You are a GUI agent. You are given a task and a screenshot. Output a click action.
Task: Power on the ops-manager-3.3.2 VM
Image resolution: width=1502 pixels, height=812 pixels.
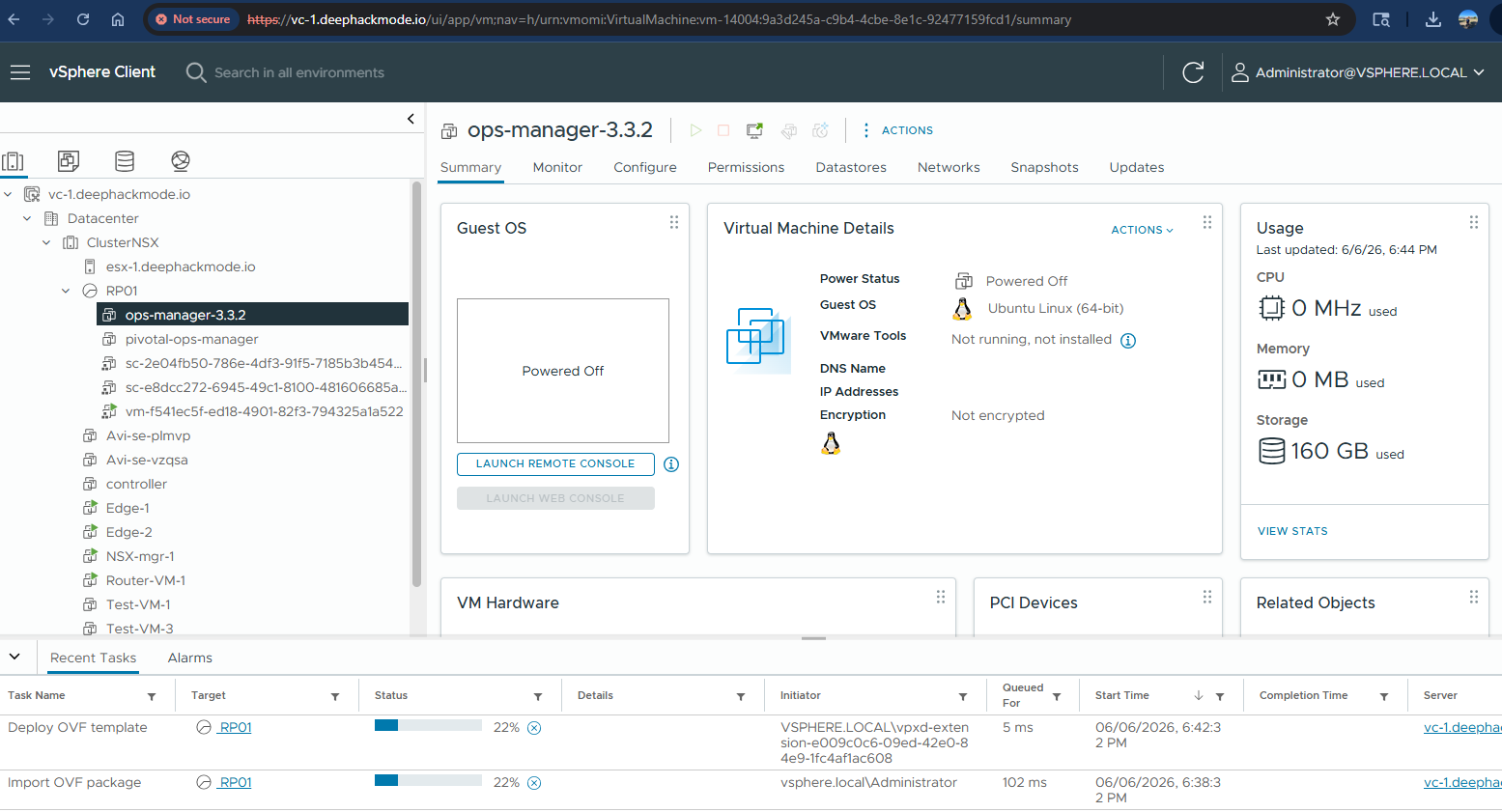tap(695, 130)
